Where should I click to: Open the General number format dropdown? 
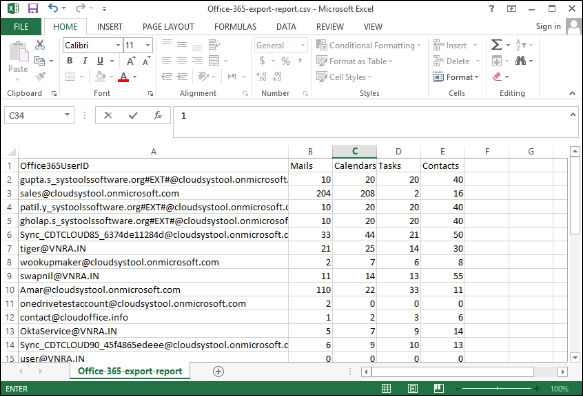tap(303, 45)
